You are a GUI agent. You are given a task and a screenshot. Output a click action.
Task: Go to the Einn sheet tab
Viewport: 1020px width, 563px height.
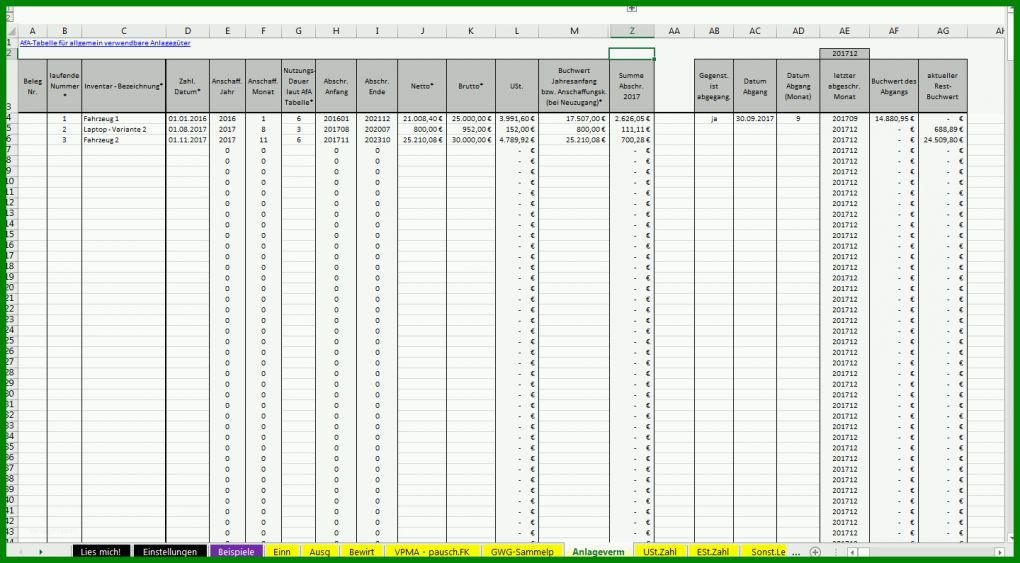point(282,552)
